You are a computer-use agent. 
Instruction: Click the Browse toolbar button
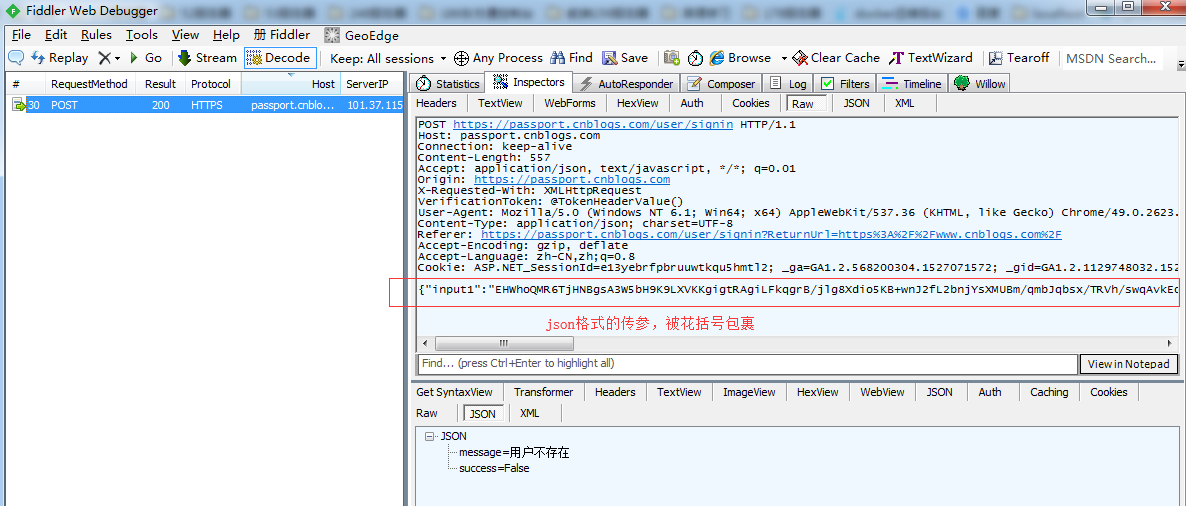point(740,58)
